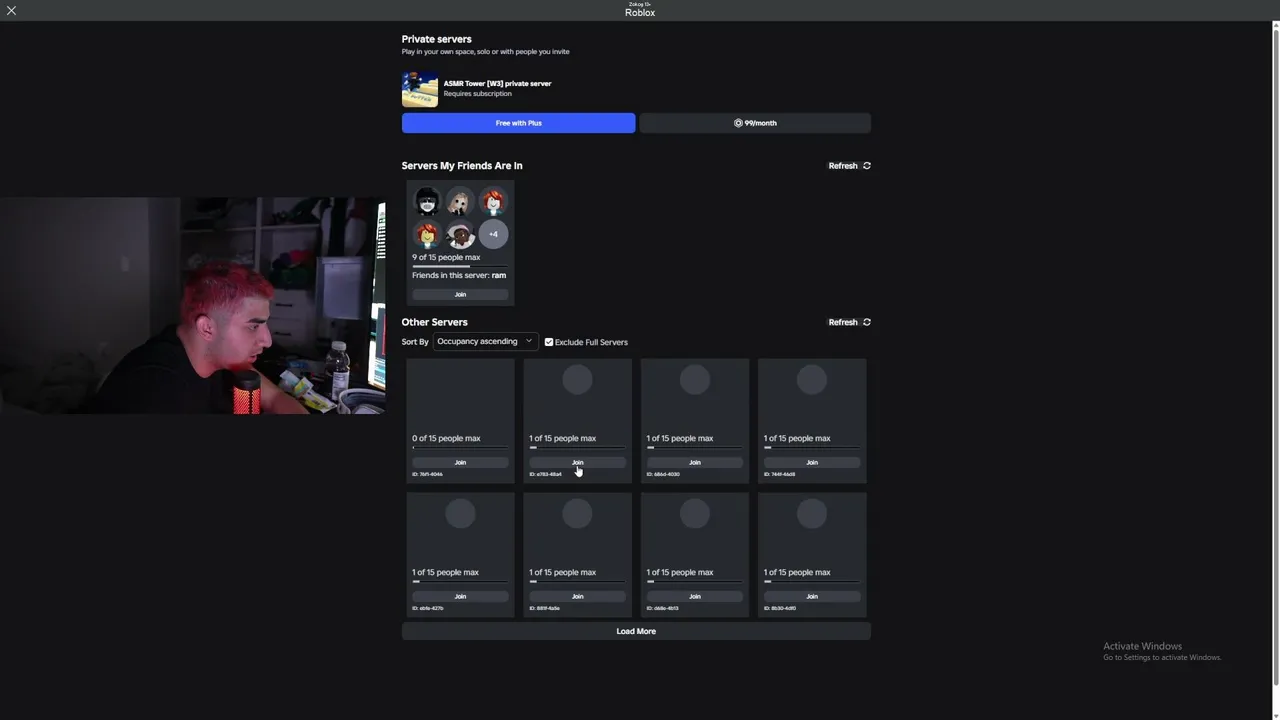
Task: Join the third server in the bottom Other Servers row
Action: (x=694, y=596)
